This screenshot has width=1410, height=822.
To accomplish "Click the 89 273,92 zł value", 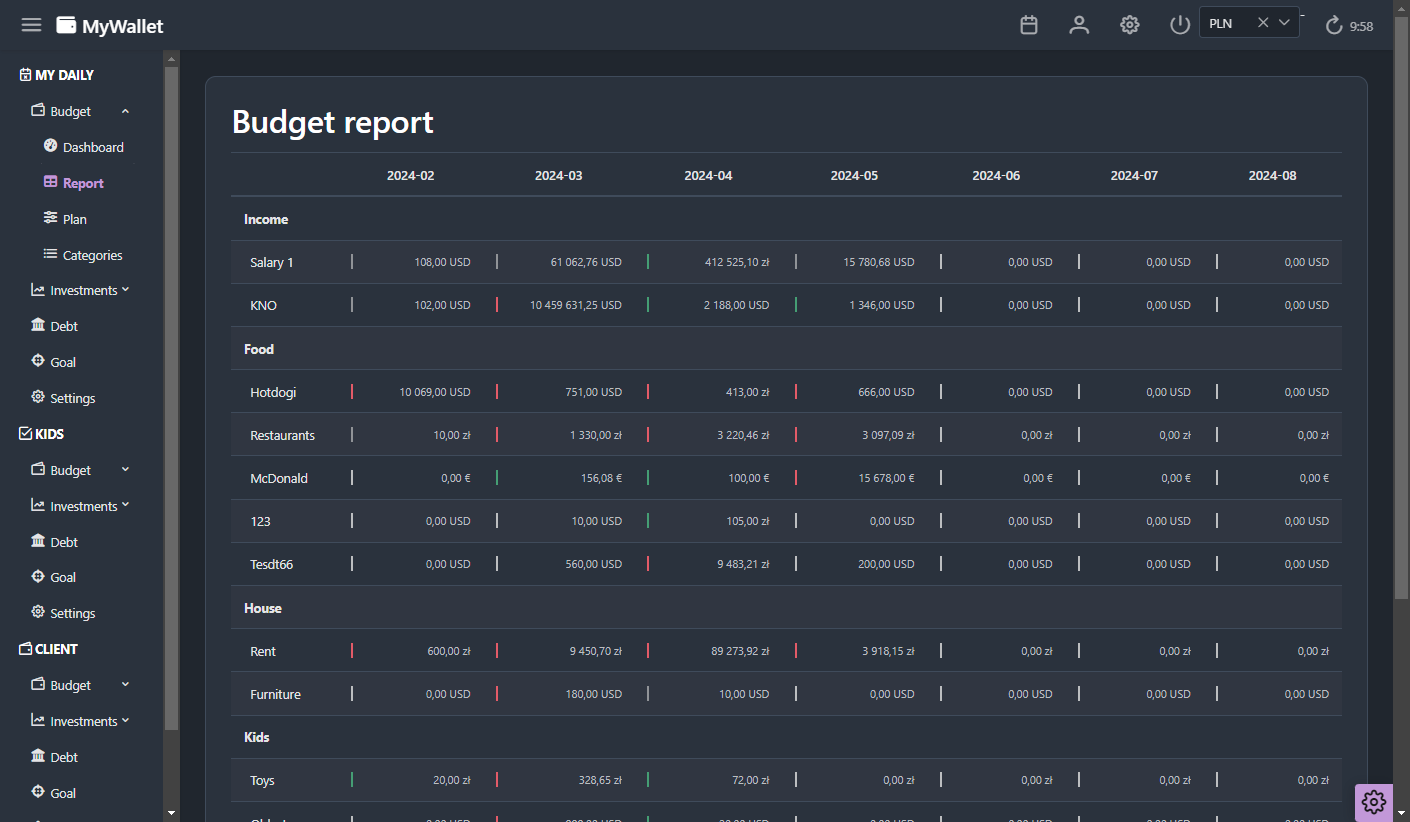I will click(740, 651).
